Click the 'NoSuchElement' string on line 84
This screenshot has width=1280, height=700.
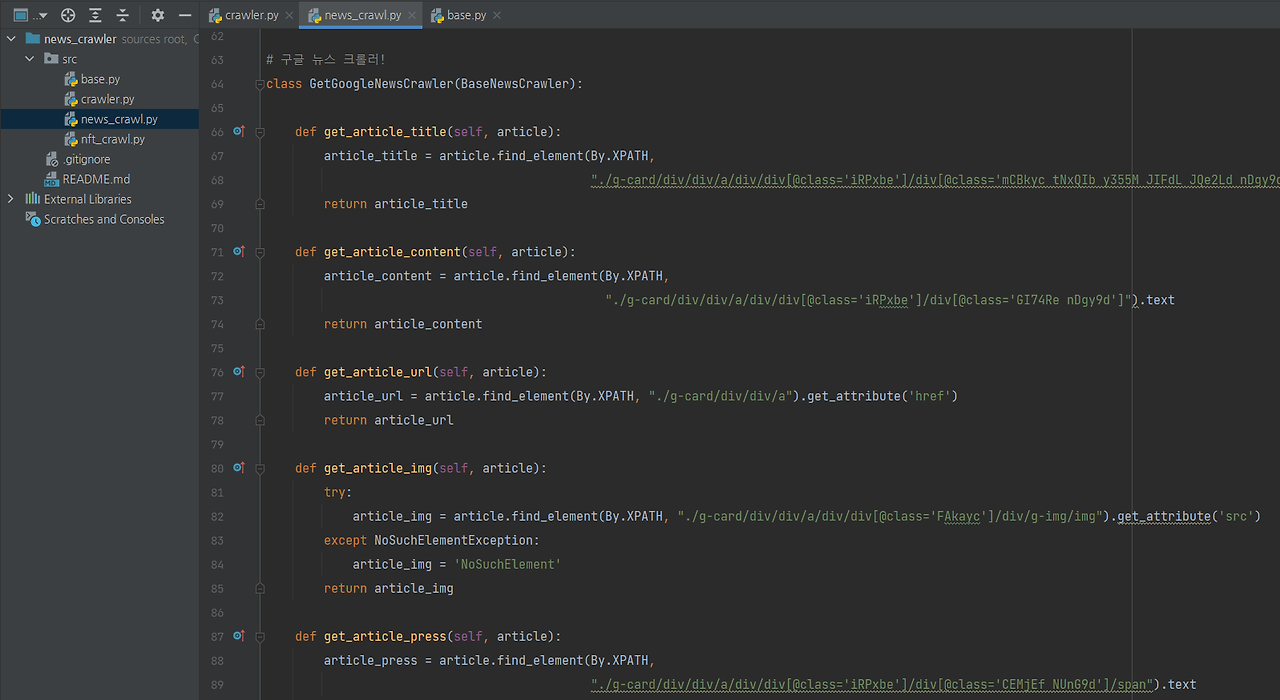(508, 564)
